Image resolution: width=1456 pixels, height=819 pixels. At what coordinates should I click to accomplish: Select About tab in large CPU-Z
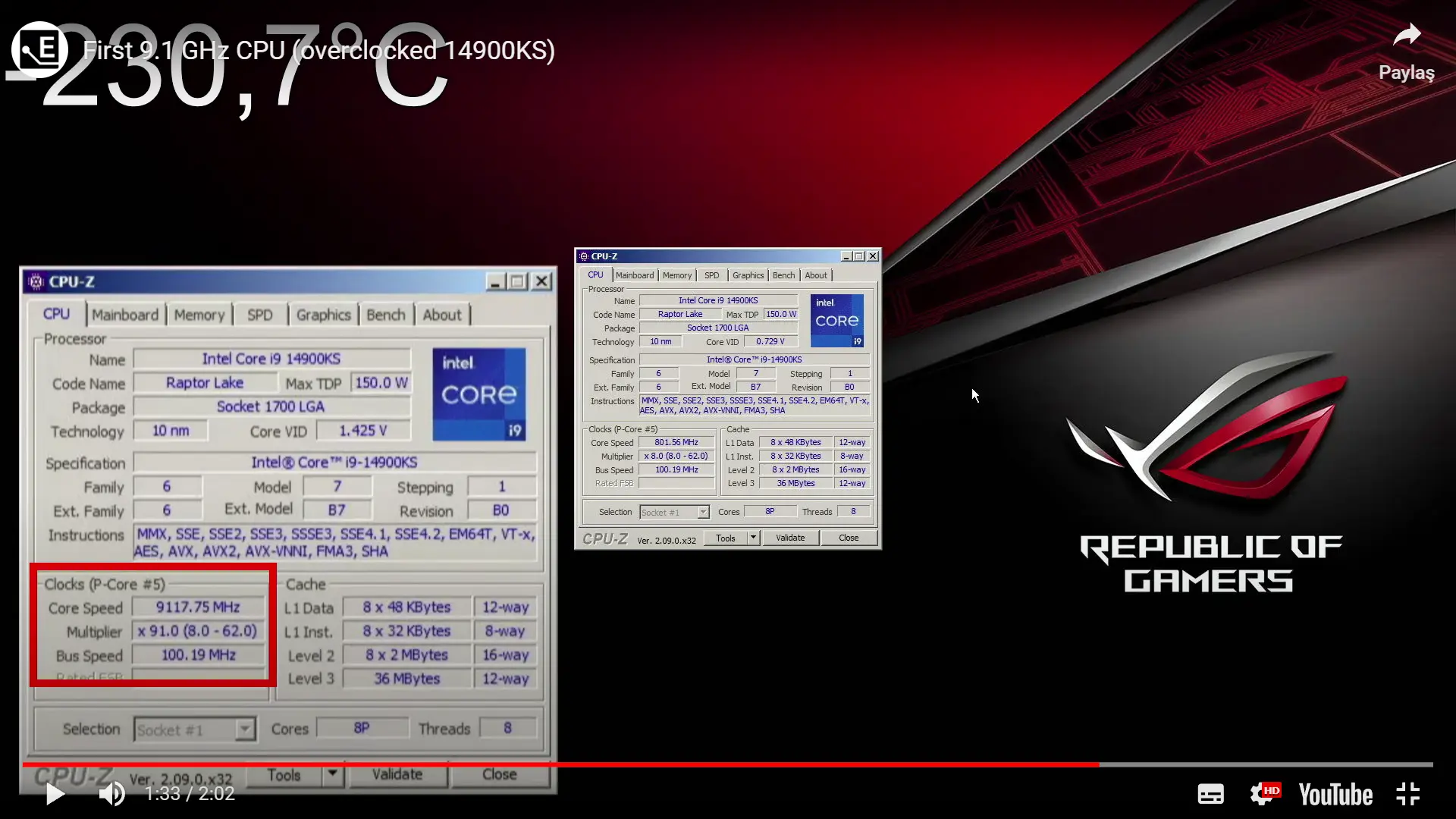tap(442, 315)
